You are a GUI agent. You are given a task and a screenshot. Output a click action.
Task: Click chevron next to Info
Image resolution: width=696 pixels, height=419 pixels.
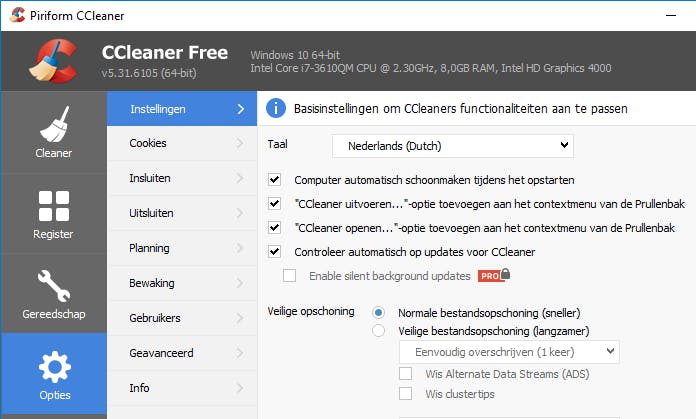pyautogui.click(x=240, y=388)
